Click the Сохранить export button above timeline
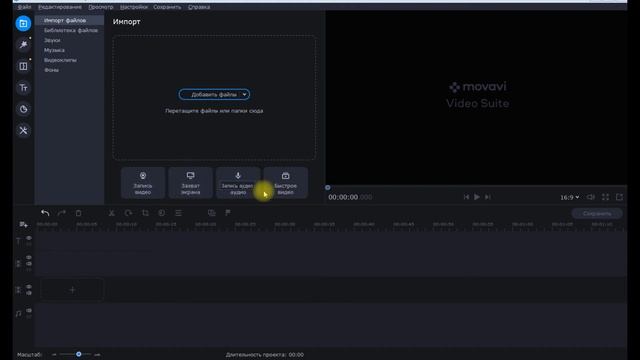Image resolution: width=640 pixels, height=360 pixels. click(597, 213)
